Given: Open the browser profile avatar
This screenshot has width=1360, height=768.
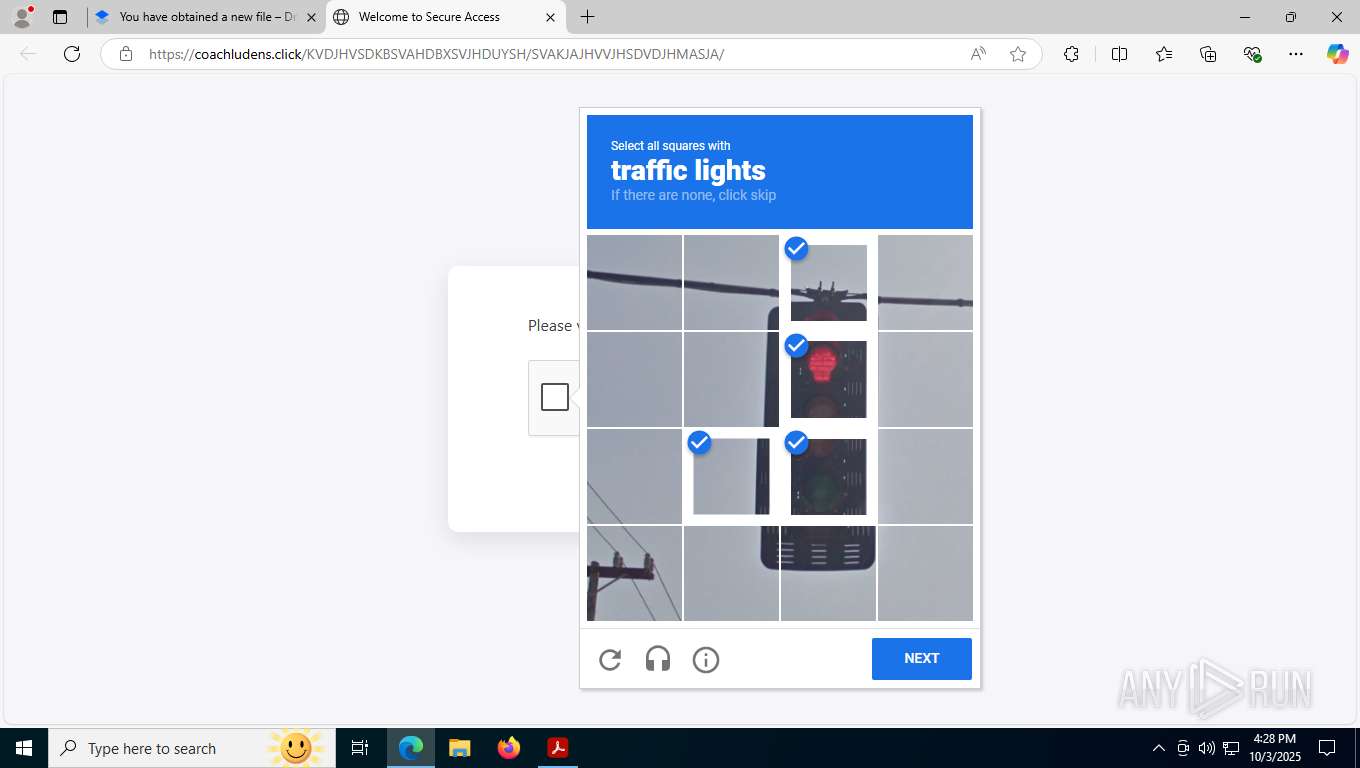Looking at the screenshot, I should click(x=22, y=17).
